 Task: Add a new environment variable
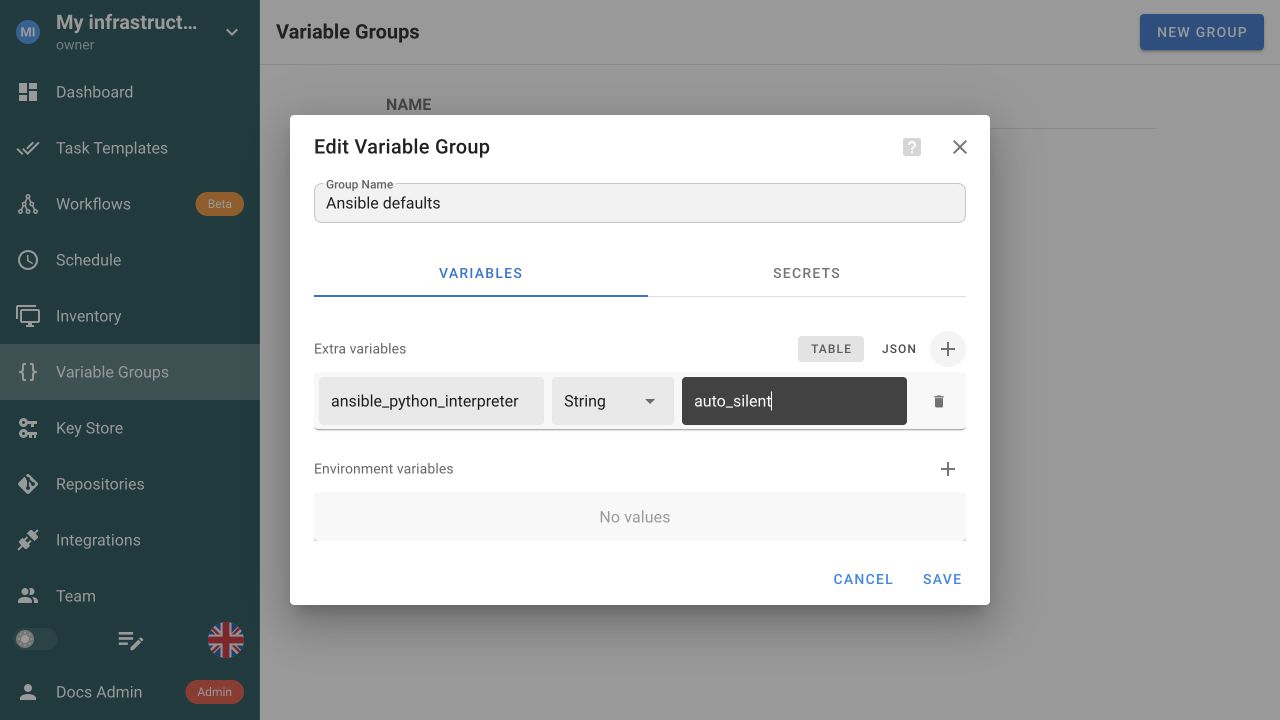[948, 469]
